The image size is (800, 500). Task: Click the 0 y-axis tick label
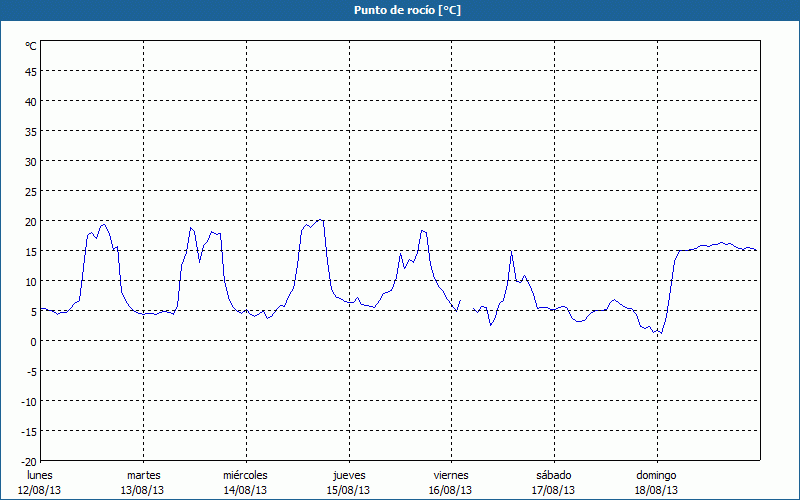tap(33, 341)
